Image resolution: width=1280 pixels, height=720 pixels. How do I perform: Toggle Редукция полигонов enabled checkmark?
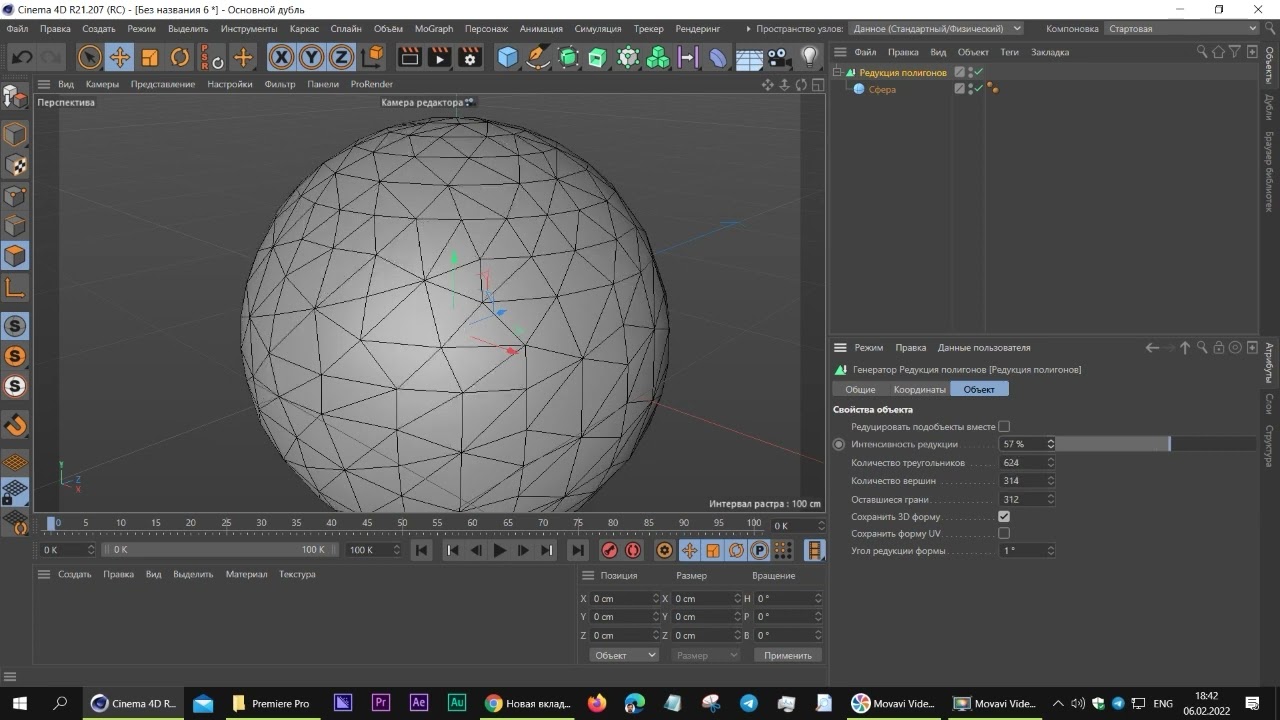click(979, 72)
